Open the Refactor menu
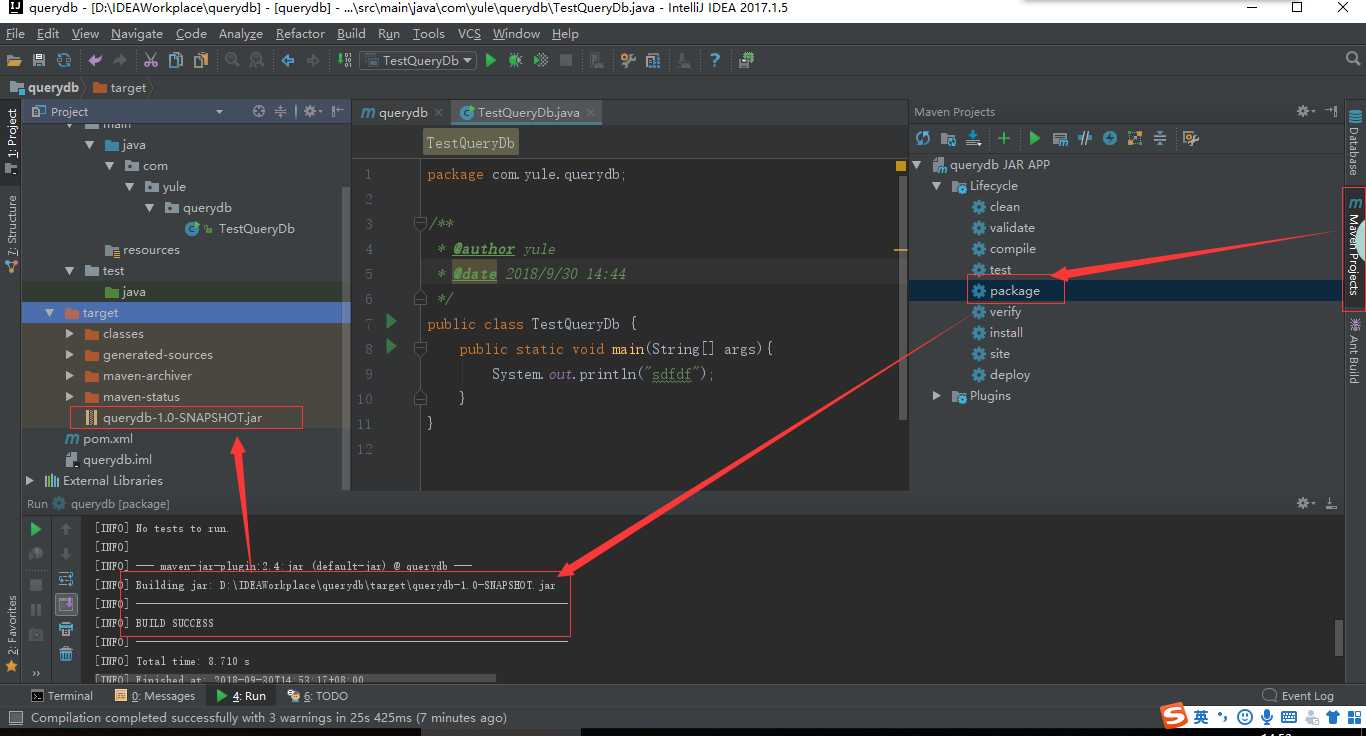 click(300, 33)
